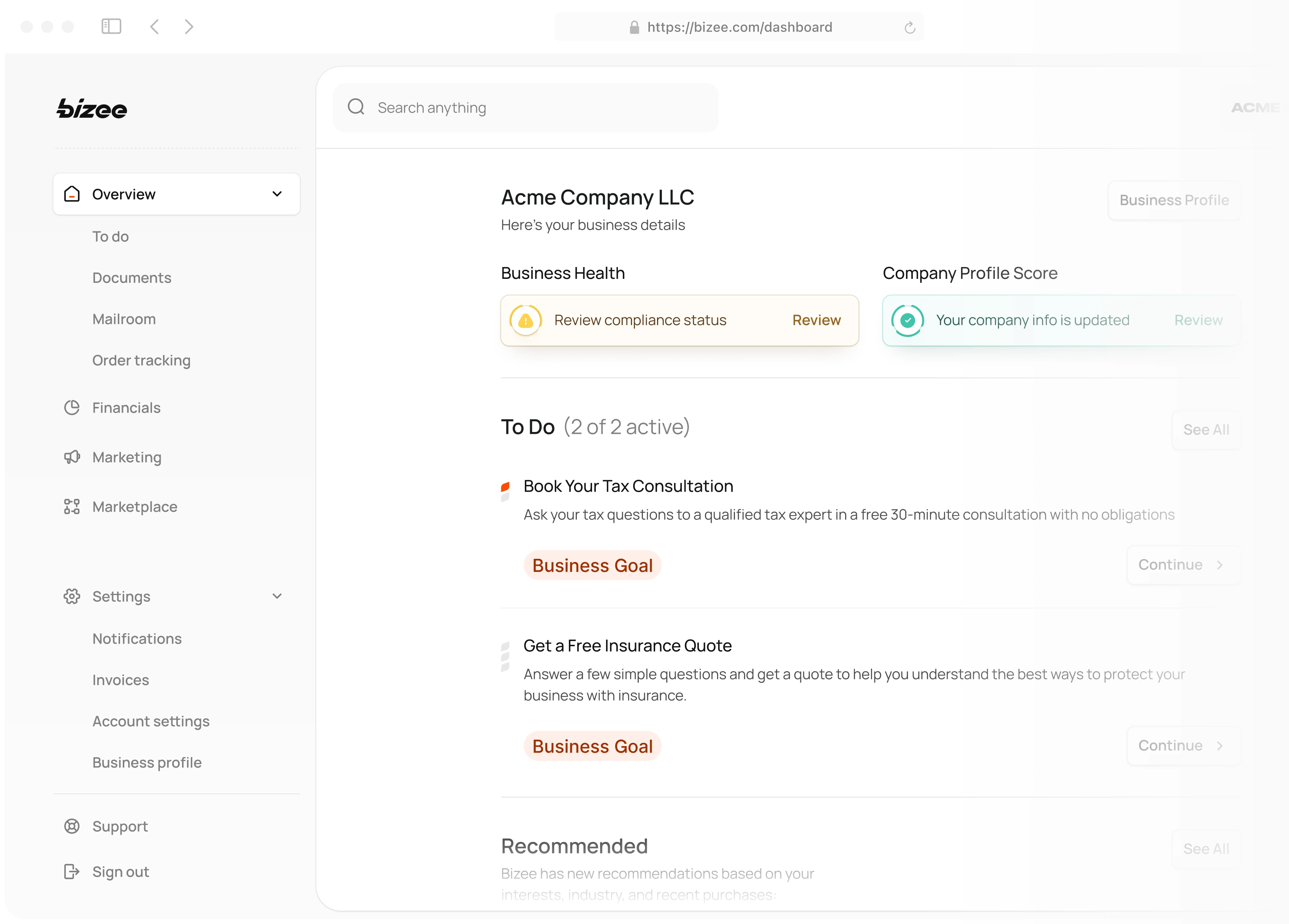
Task: Click the search magnifier icon
Action: tap(356, 107)
